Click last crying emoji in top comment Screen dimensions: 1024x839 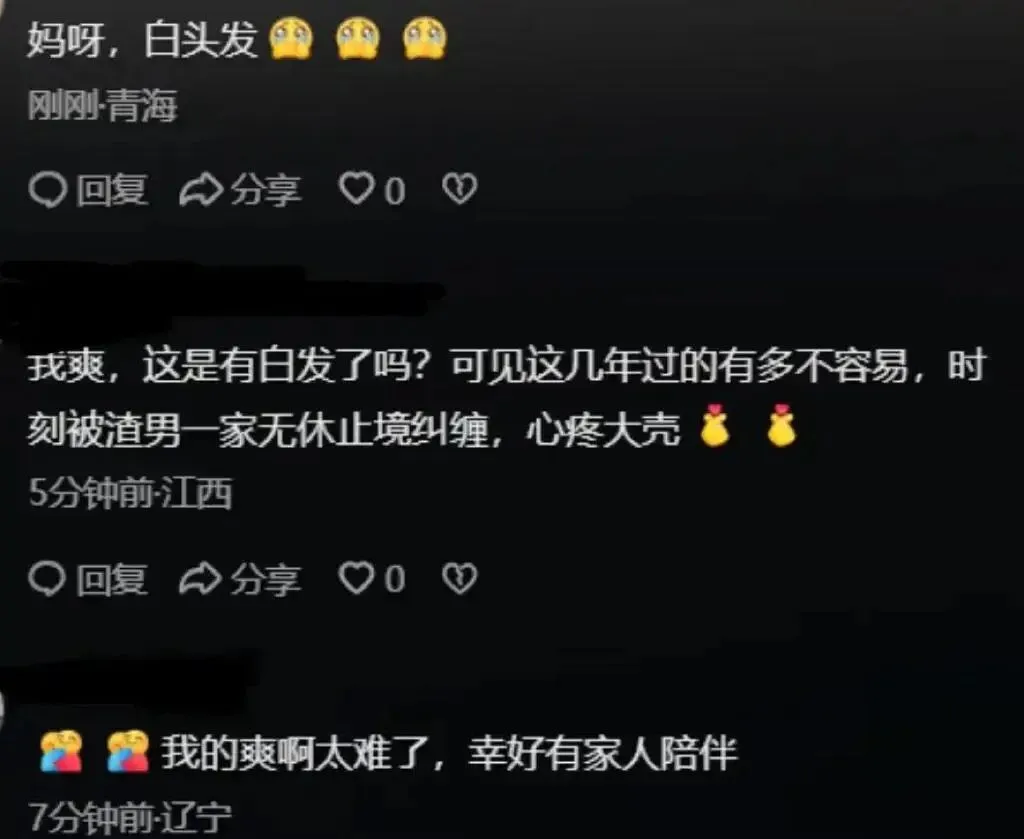click(x=424, y=39)
